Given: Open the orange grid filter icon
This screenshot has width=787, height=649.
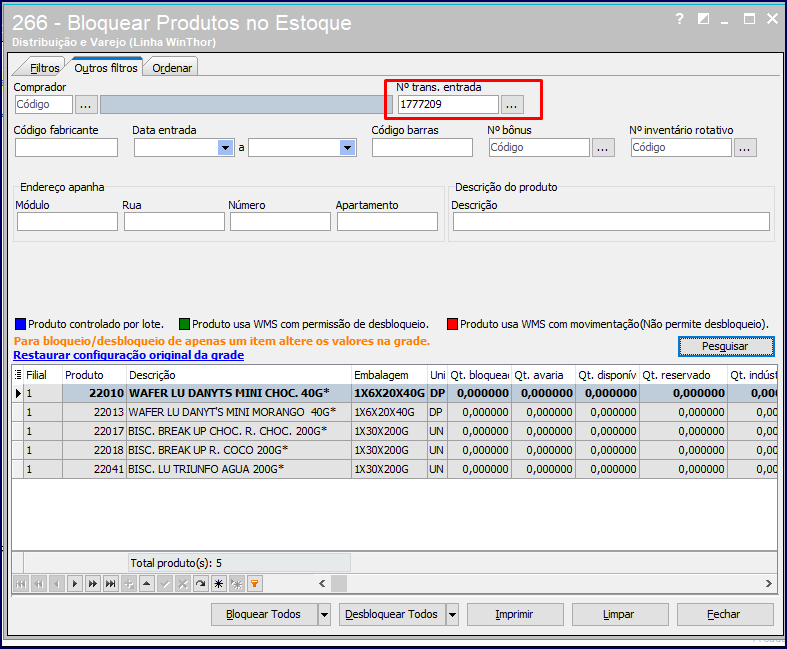Looking at the screenshot, I should [255, 584].
